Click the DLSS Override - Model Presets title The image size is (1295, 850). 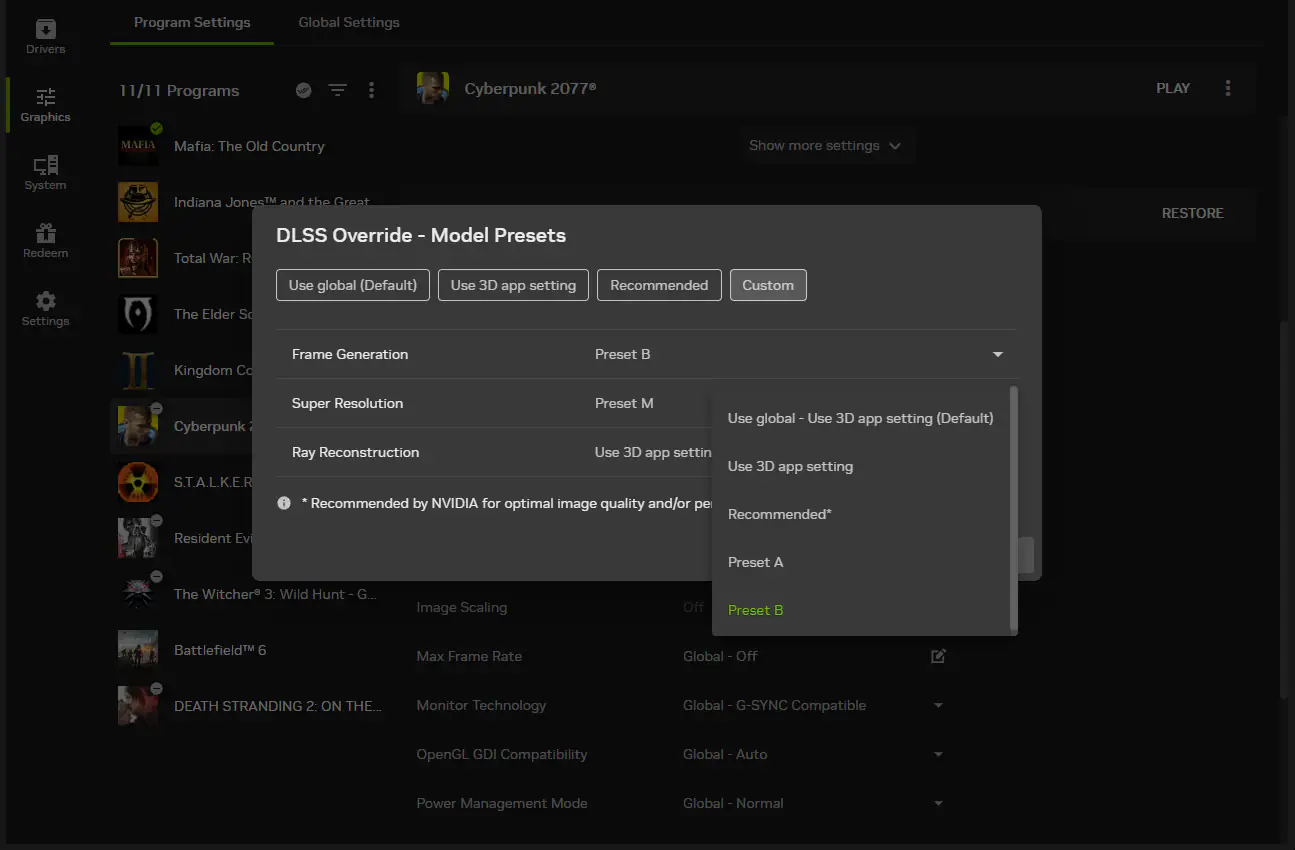click(x=421, y=235)
